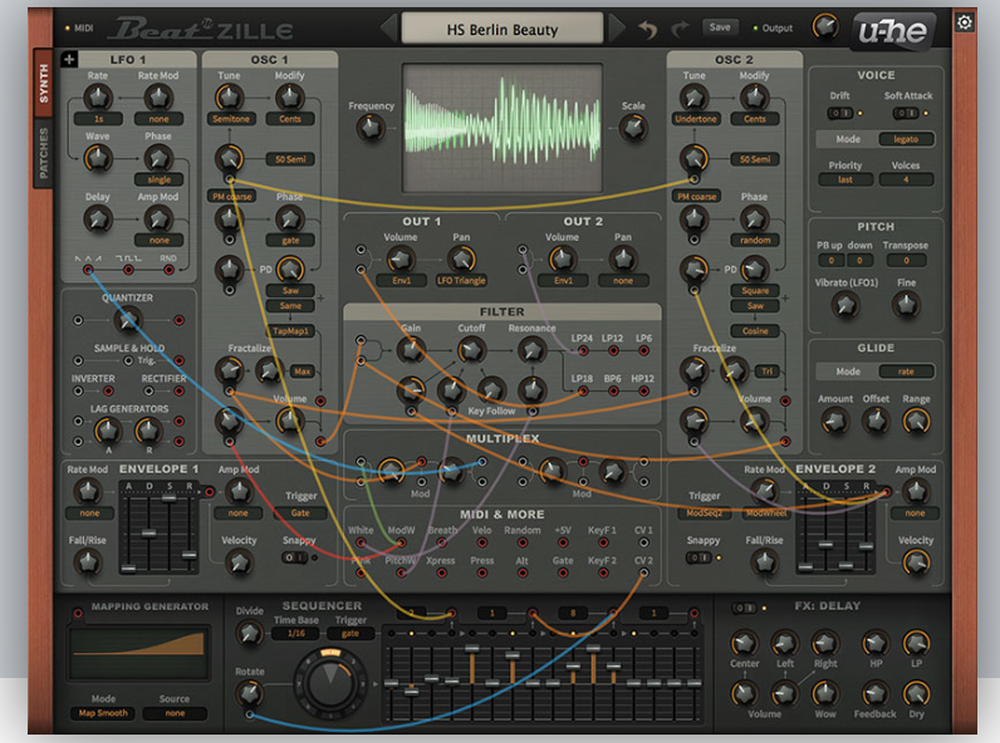Open the Envelope 2 'ModSeq2' trigger selector
Viewport: 1000px width, 743px height.
tap(704, 513)
